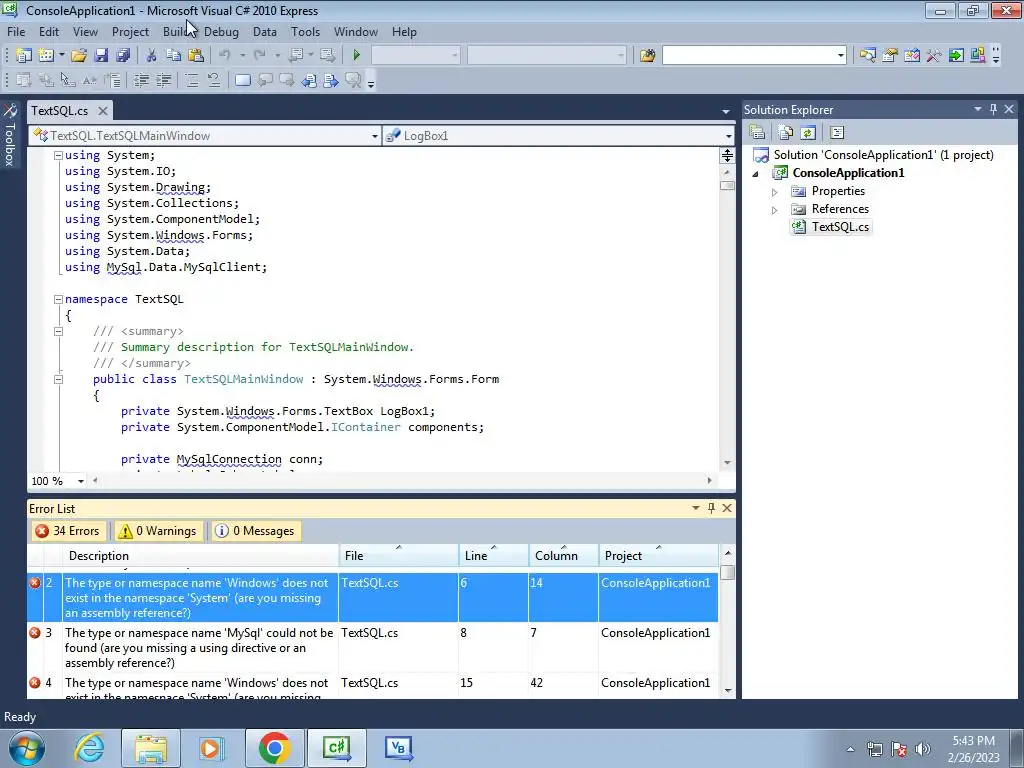Open Chrome from the Windows taskbar
Screen dimensions: 1024x768
point(274,748)
